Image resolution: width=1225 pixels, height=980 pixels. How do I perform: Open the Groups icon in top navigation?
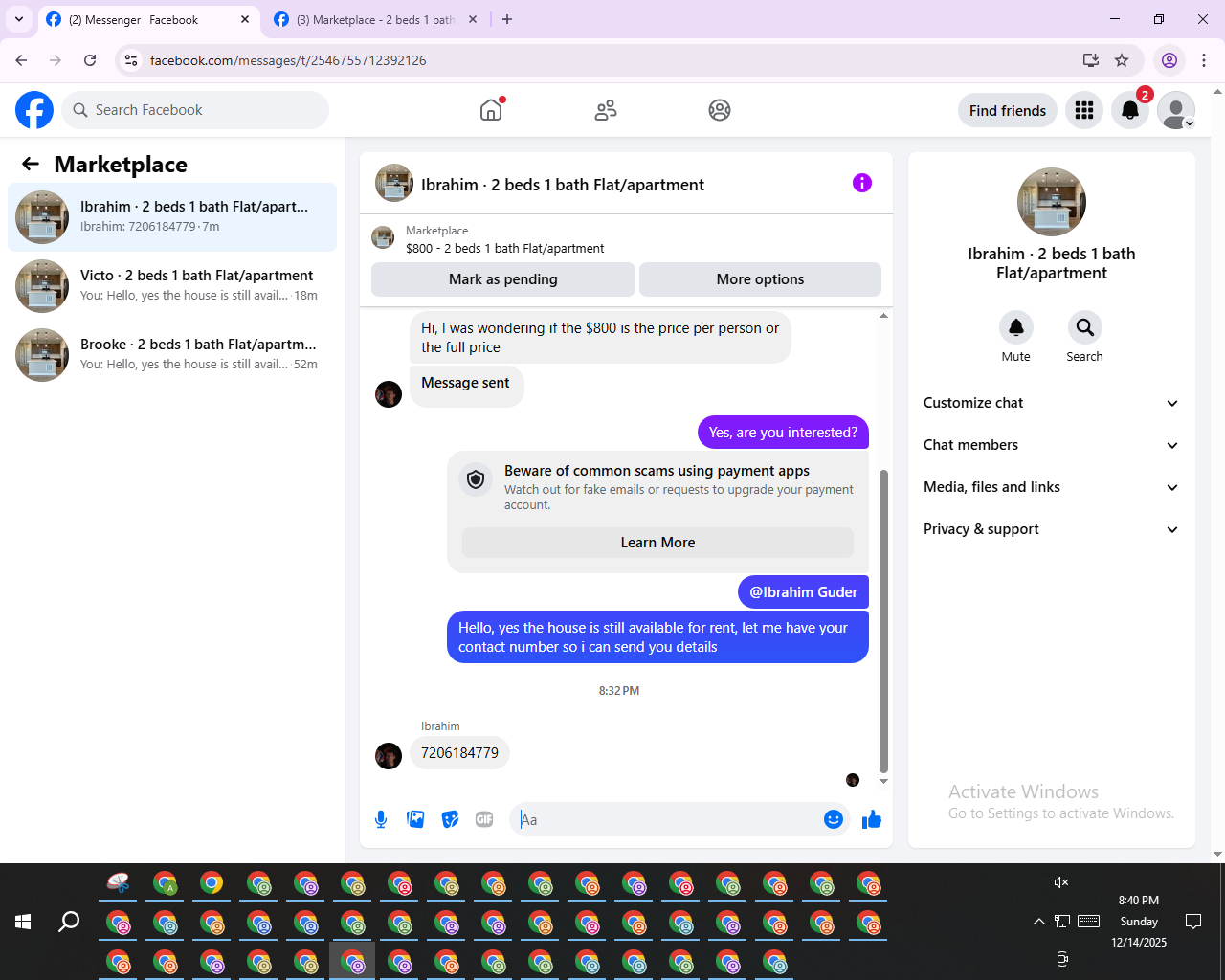tap(720, 110)
